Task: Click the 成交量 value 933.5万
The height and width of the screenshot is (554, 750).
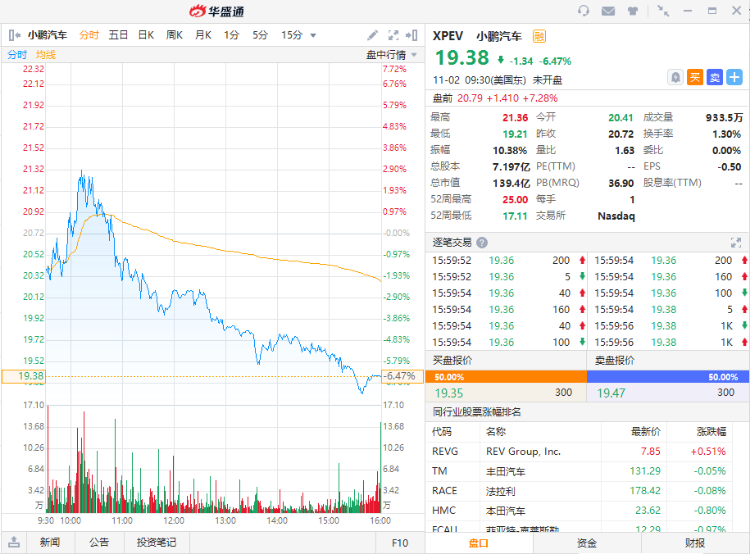Action: tap(724, 117)
